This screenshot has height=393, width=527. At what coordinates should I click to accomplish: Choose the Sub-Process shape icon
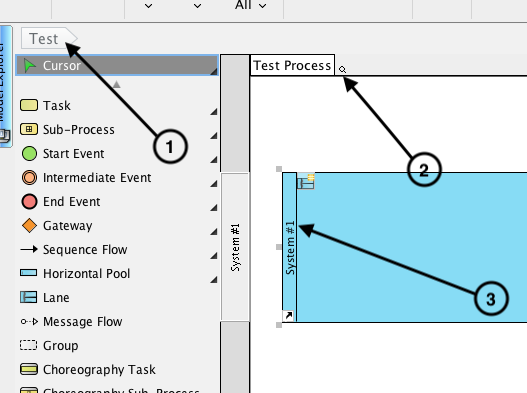[x=29, y=129]
